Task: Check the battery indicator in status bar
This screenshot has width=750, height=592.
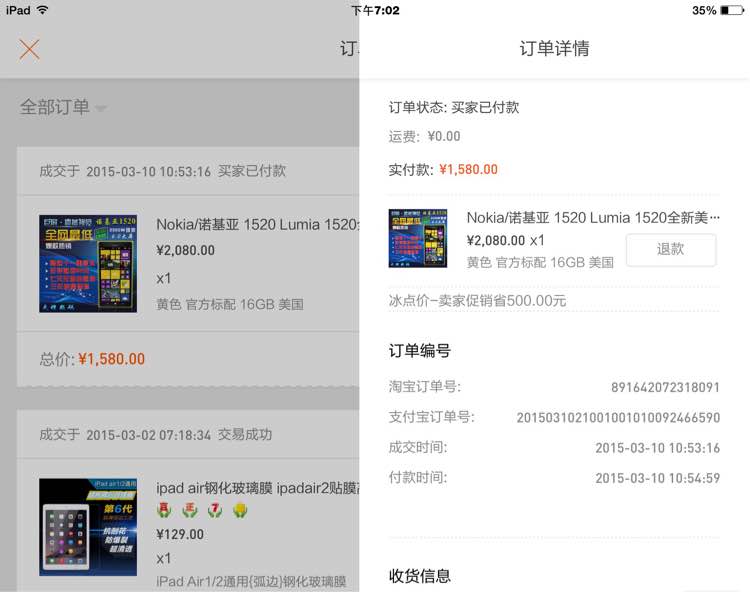Action: [x=732, y=10]
